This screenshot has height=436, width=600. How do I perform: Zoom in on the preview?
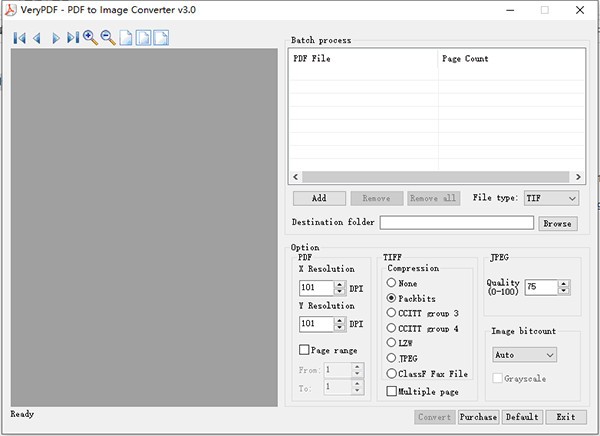click(x=90, y=38)
